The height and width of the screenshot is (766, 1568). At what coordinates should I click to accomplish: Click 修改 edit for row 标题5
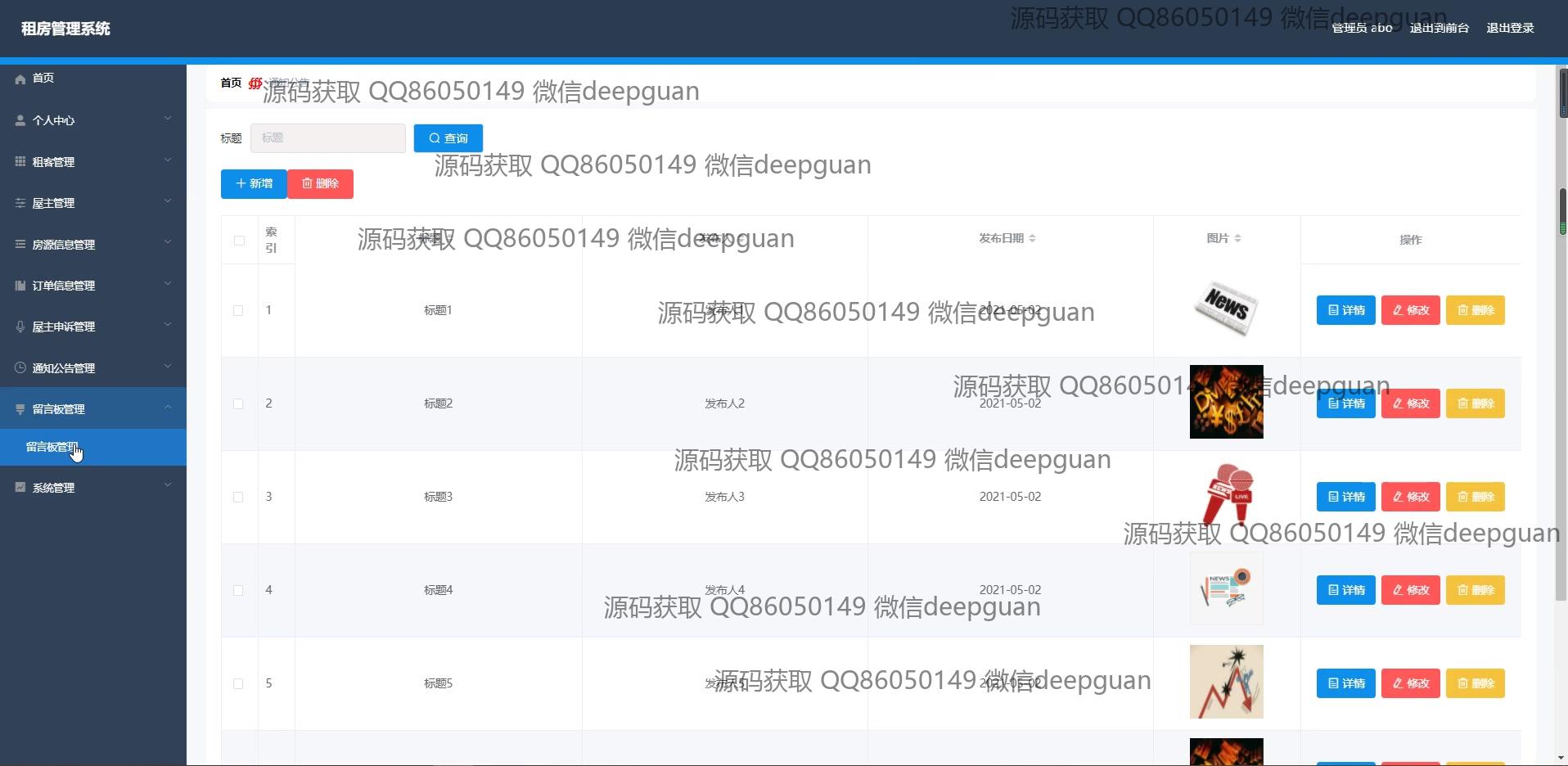coord(1411,683)
